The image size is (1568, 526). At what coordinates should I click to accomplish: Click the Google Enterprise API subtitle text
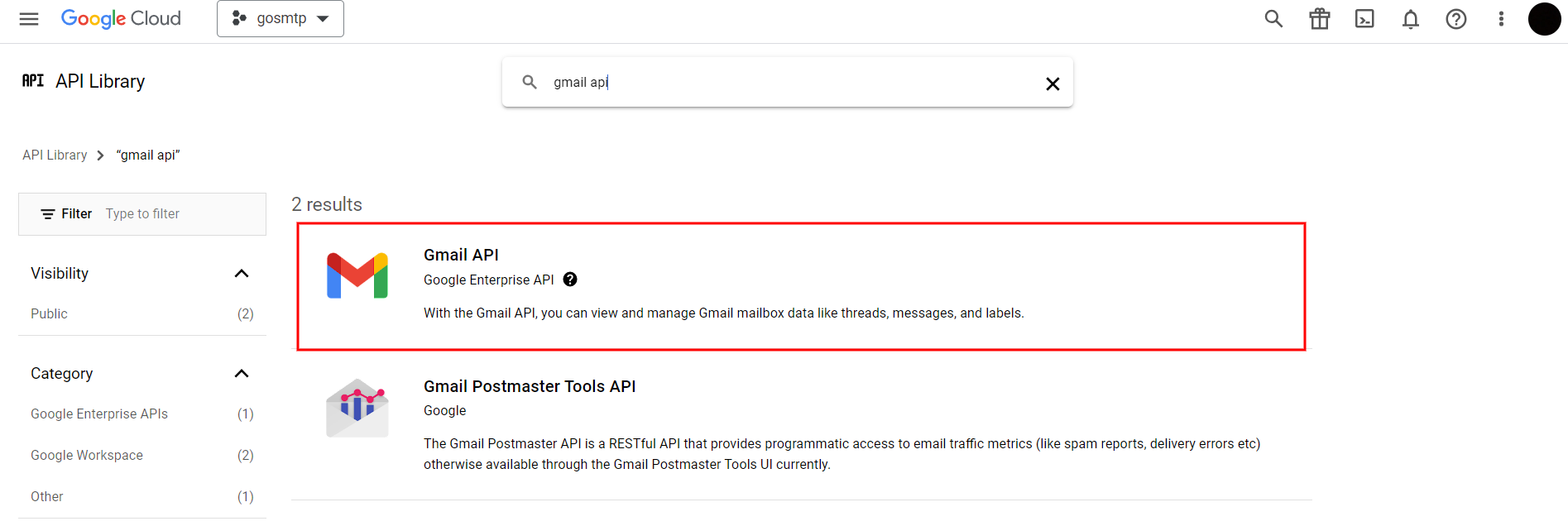pyautogui.click(x=489, y=280)
